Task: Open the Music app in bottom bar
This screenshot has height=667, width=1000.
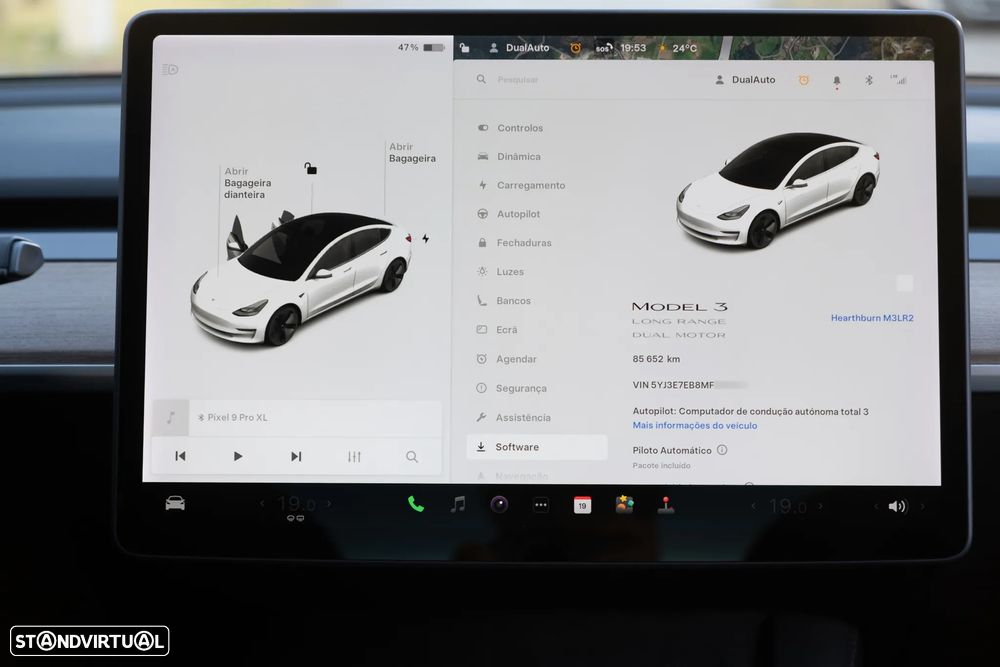Action: (458, 504)
